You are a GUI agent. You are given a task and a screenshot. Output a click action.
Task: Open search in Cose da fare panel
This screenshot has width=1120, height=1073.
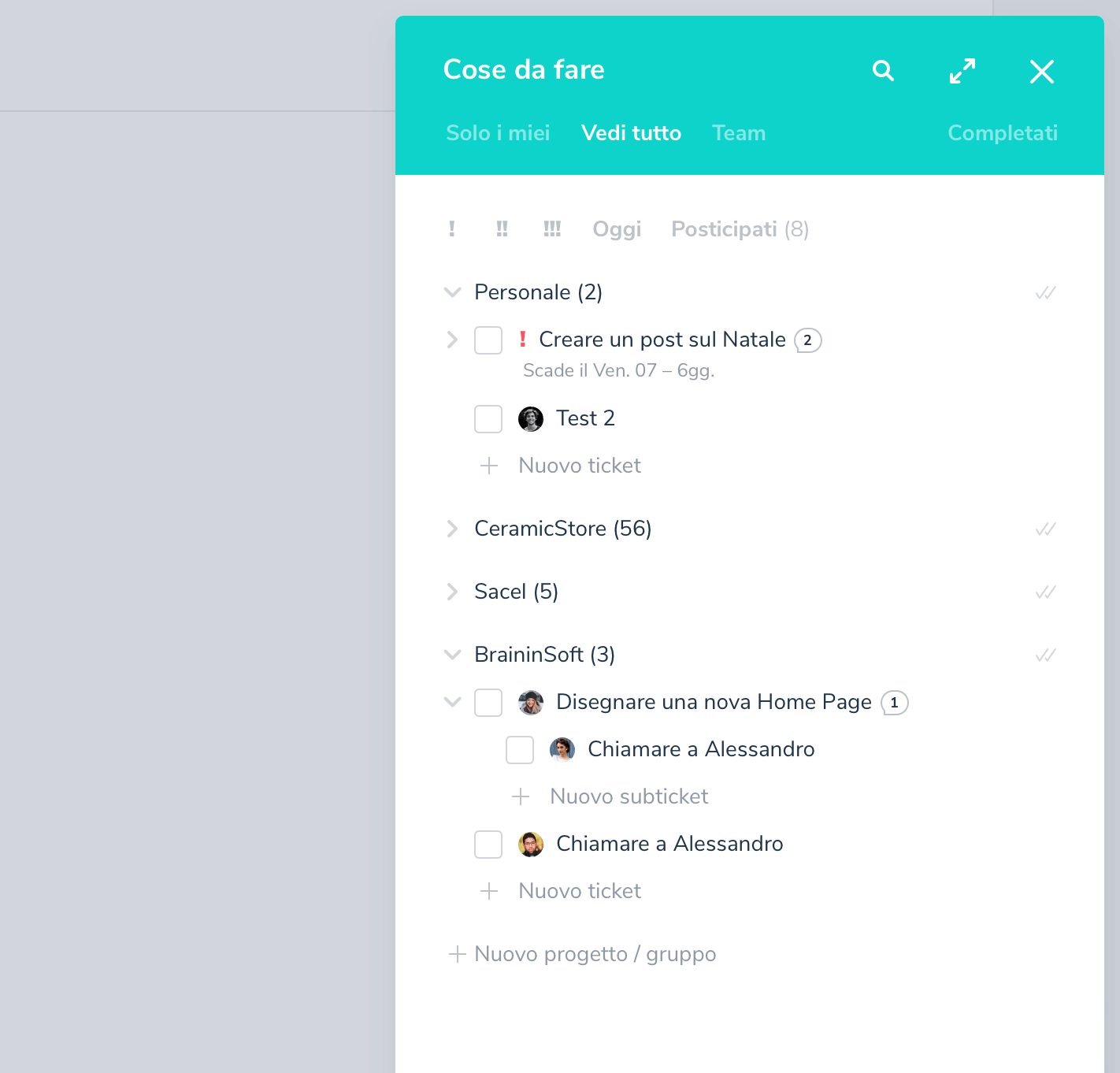(883, 71)
